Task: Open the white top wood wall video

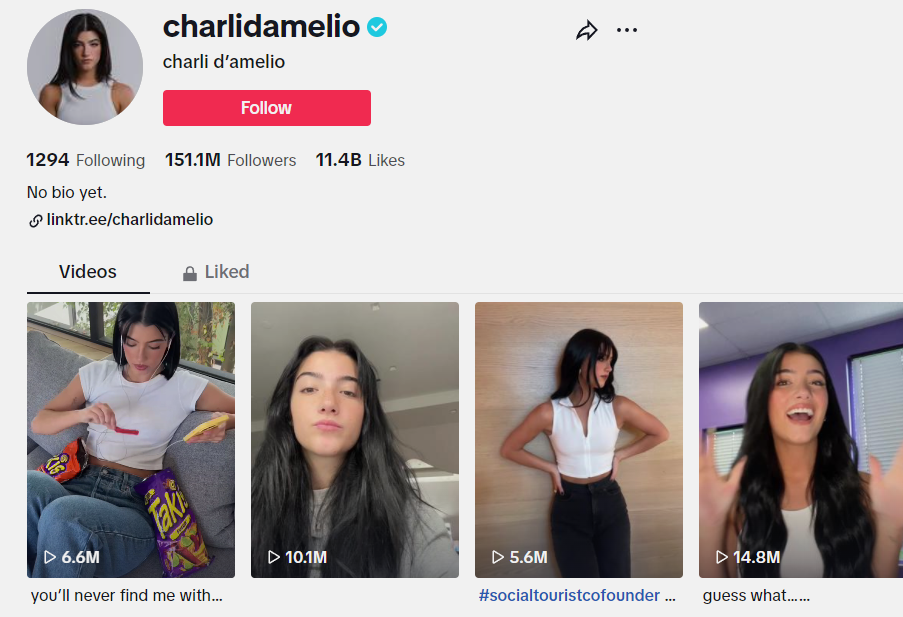Action: pos(579,440)
